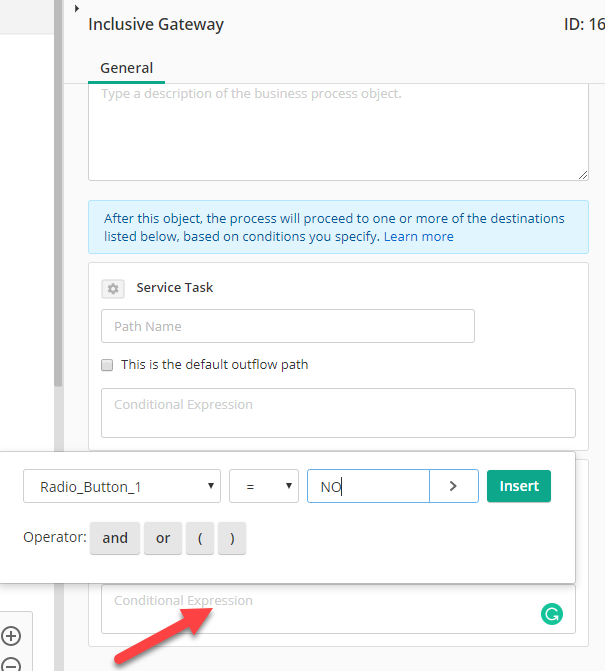Focus the Service Task Conditional Expression box
605x671 pixels.
[338, 413]
